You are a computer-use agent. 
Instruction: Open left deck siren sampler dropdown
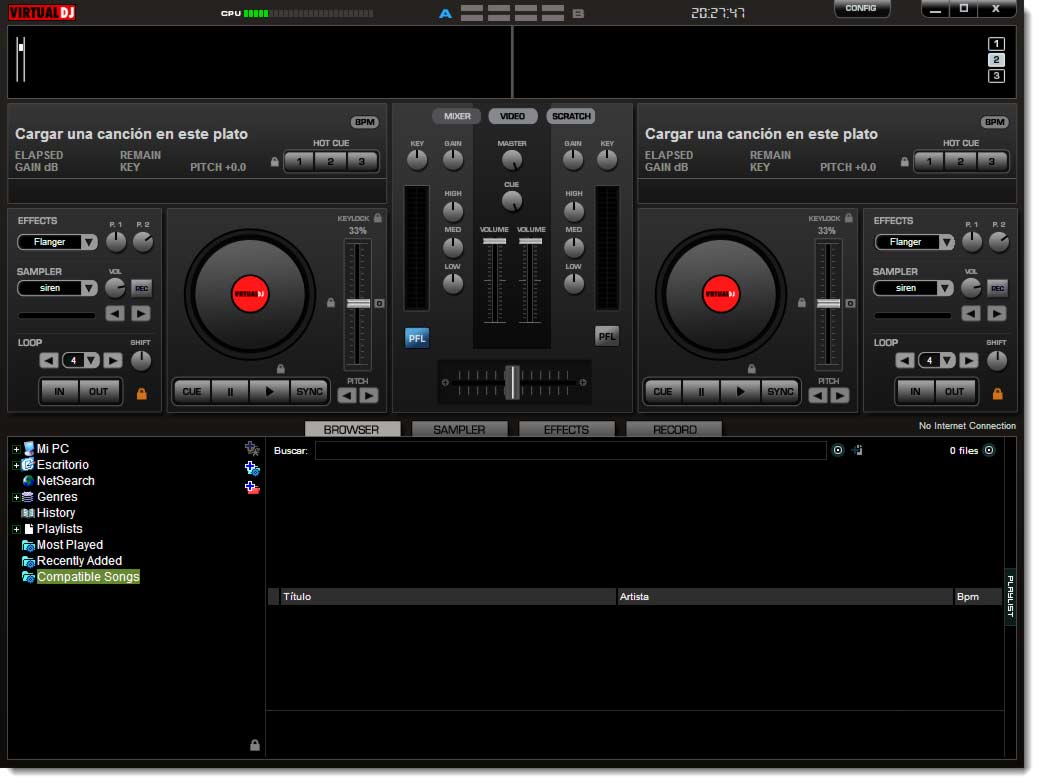(x=89, y=288)
